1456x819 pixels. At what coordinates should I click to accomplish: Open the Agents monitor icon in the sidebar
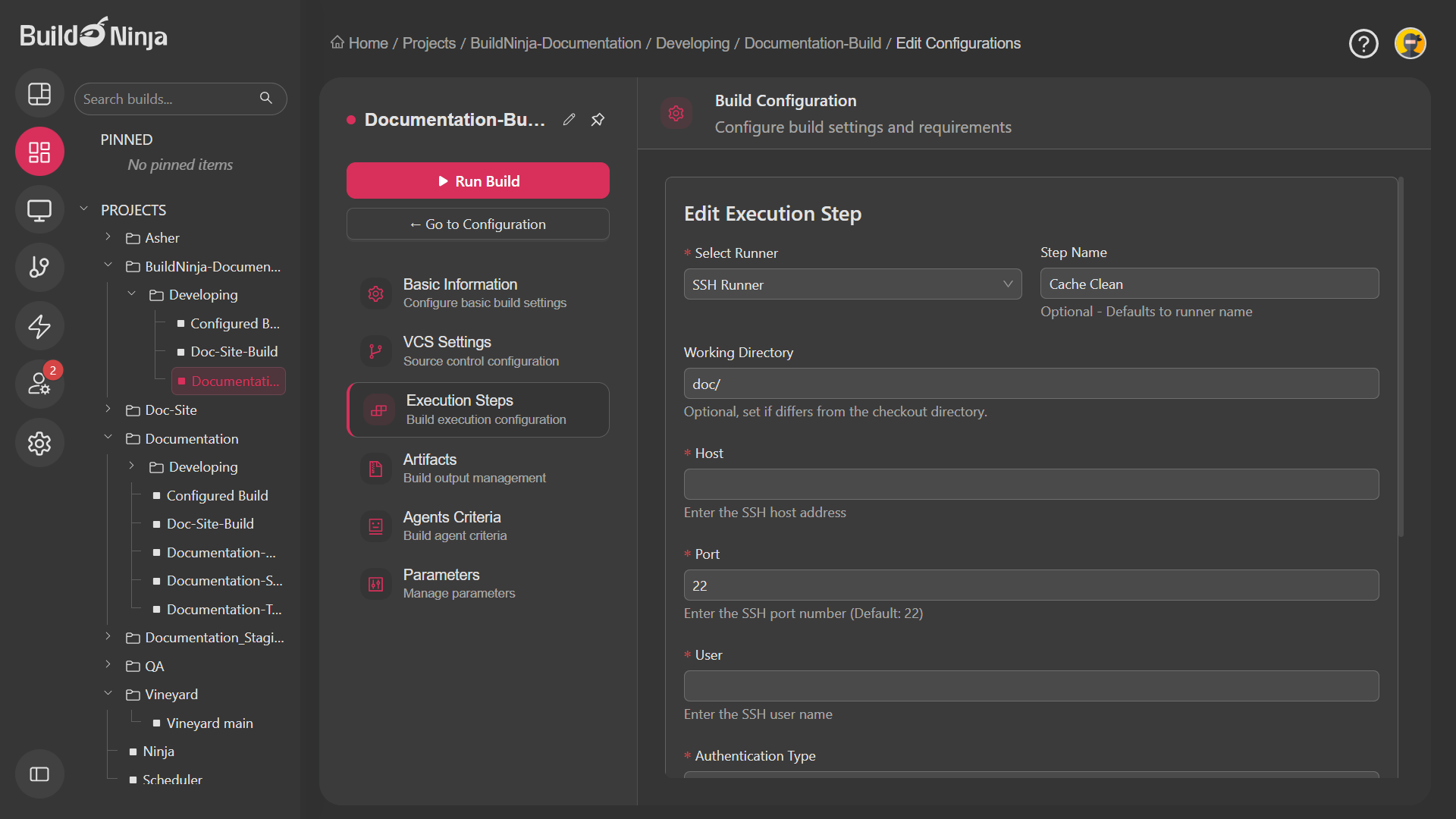click(39, 209)
